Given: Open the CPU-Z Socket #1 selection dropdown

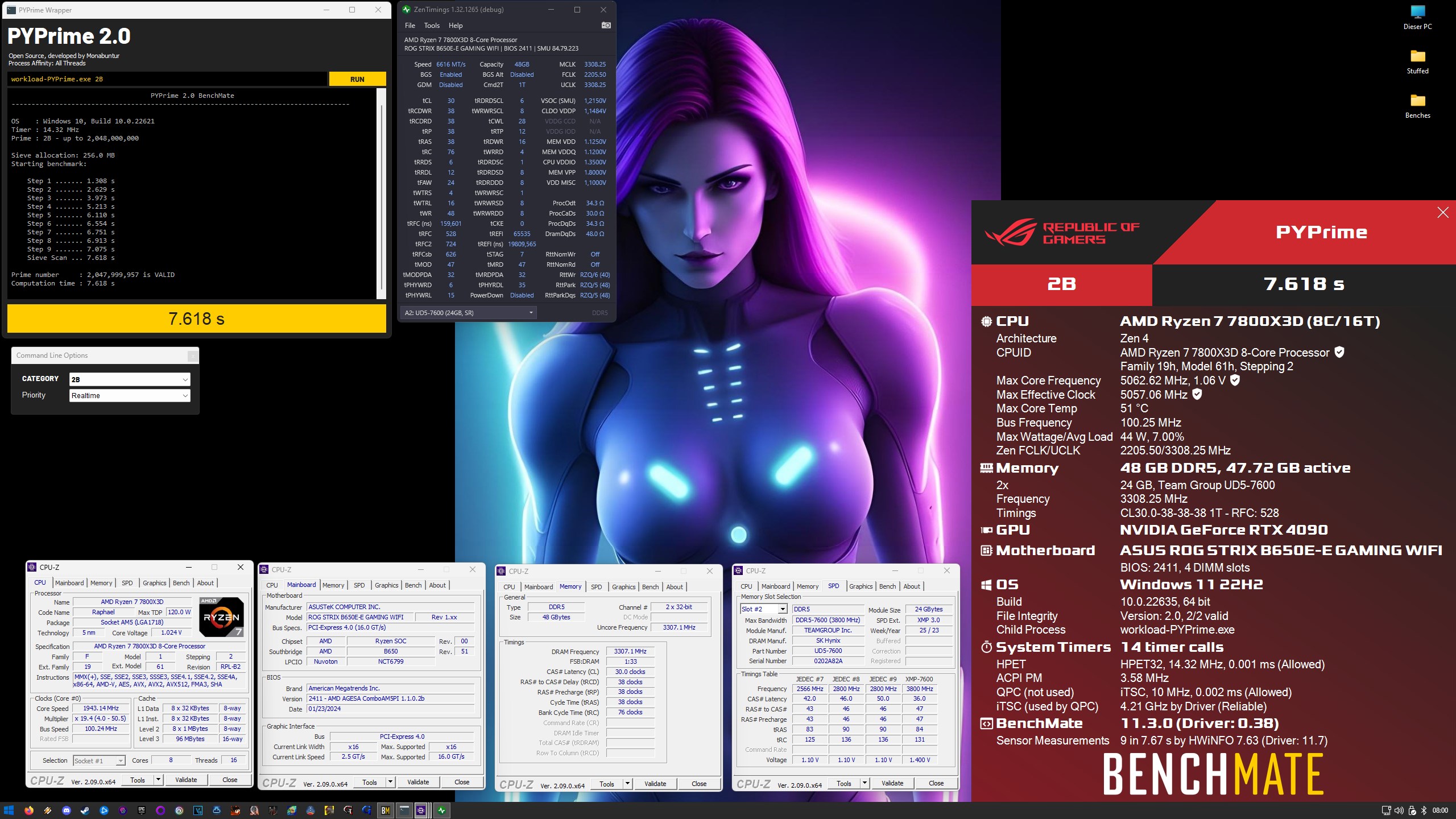Looking at the screenshot, I should 98,760.
